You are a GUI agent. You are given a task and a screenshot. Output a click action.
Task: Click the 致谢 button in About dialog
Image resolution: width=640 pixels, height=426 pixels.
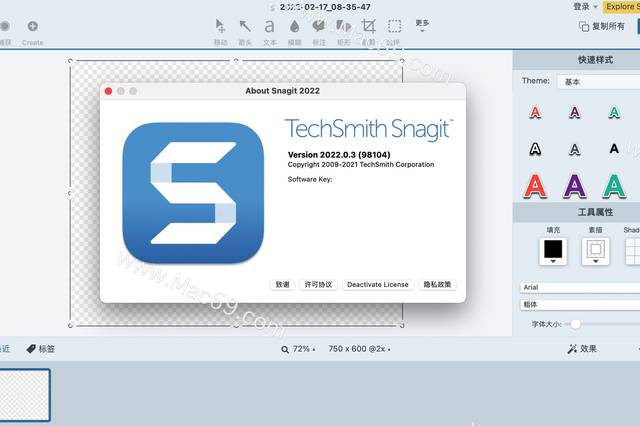click(282, 284)
